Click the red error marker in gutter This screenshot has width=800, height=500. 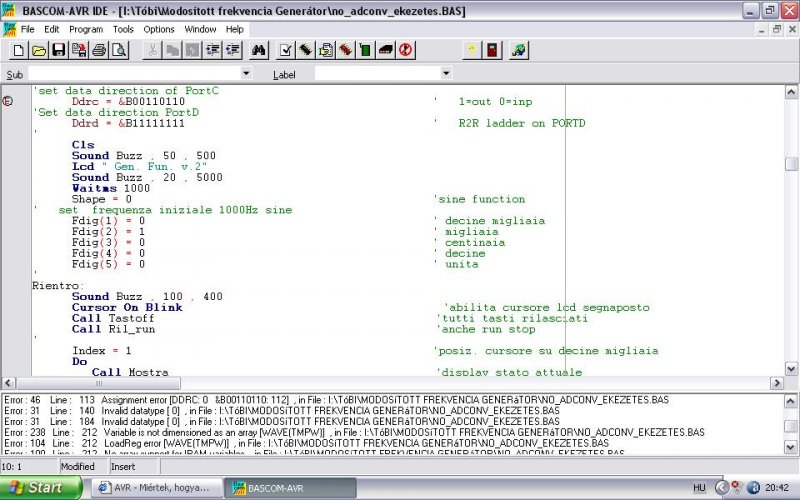click(x=8, y=101)
